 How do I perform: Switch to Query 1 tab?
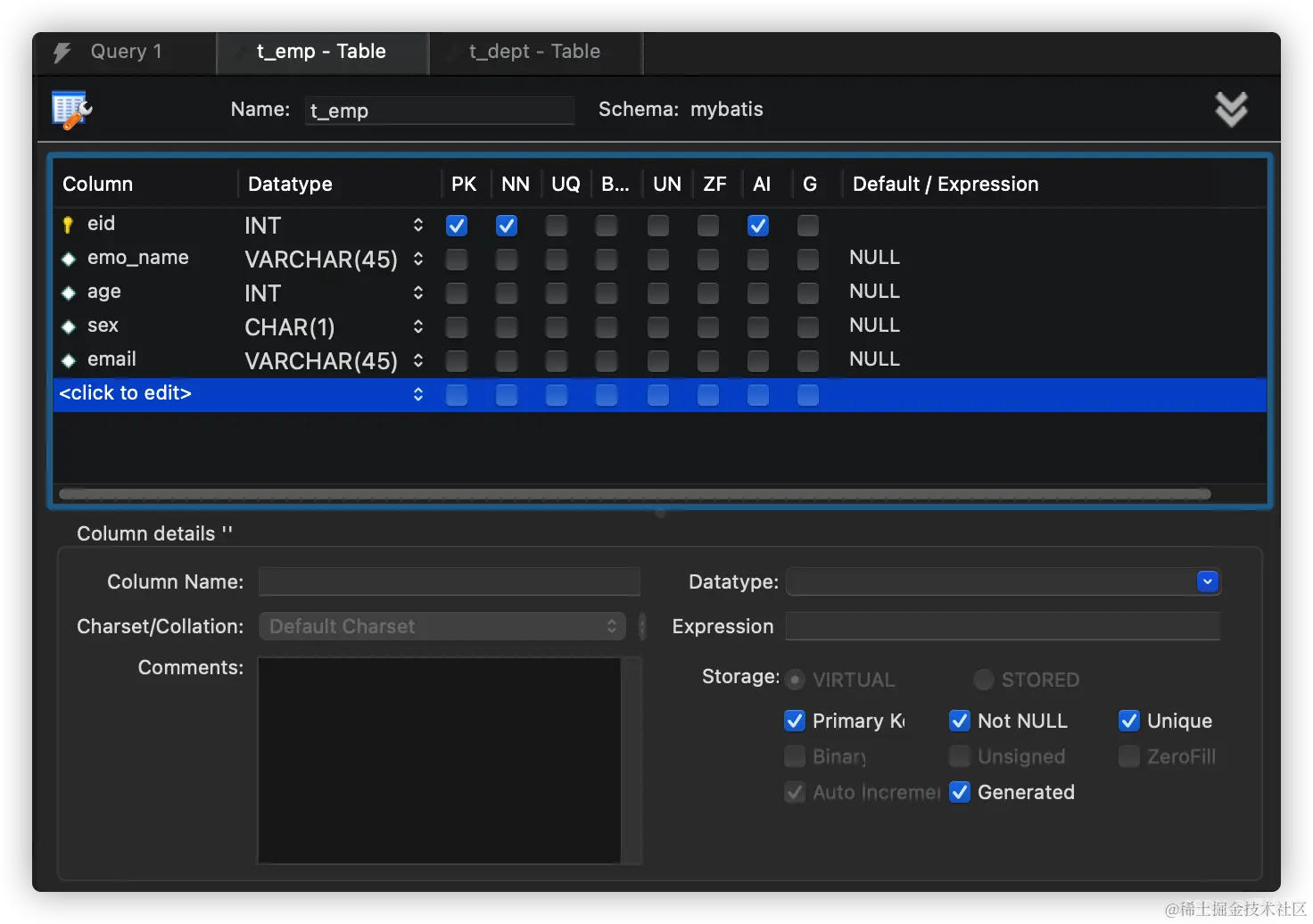tap(126, 52)
